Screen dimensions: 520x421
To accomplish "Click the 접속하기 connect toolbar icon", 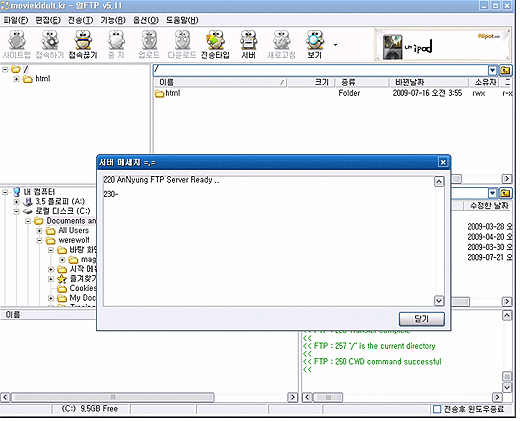I will pos(50,44).
